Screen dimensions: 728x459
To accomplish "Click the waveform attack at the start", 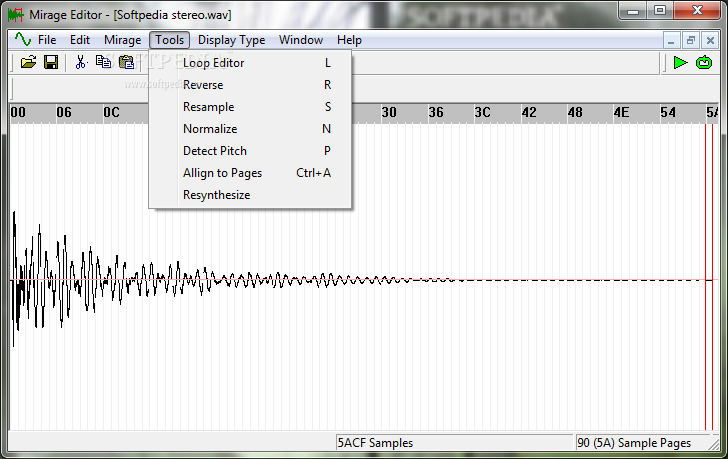I will (x=15, y=278).
